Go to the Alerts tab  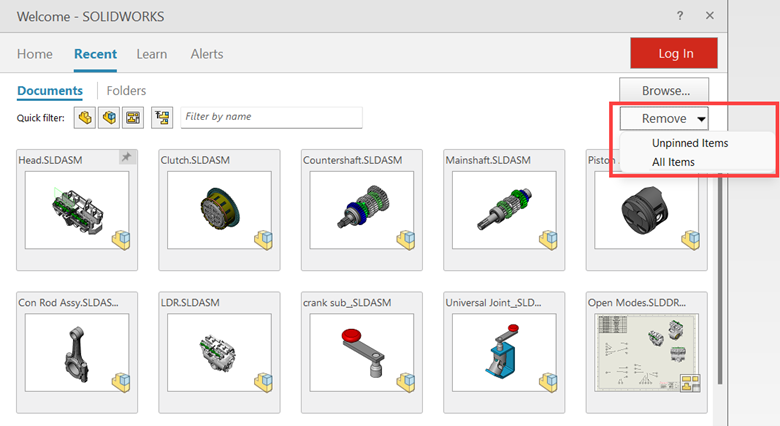[206, 54]
